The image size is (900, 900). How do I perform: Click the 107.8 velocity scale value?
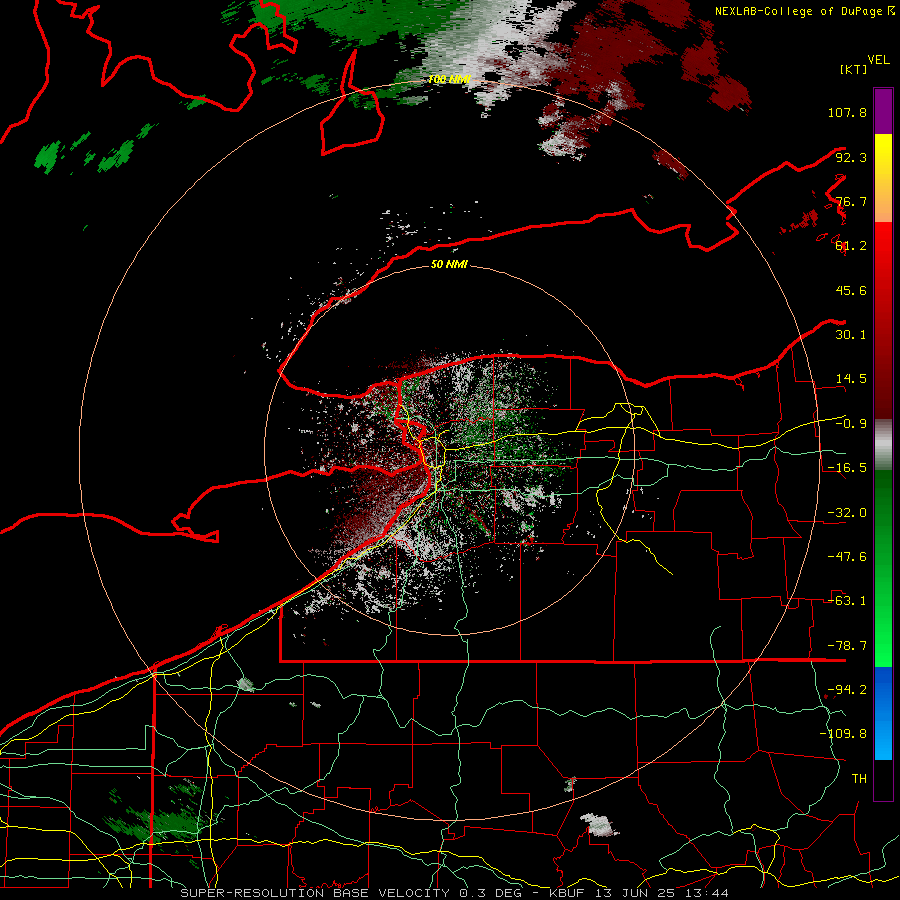tap(847, 112)
